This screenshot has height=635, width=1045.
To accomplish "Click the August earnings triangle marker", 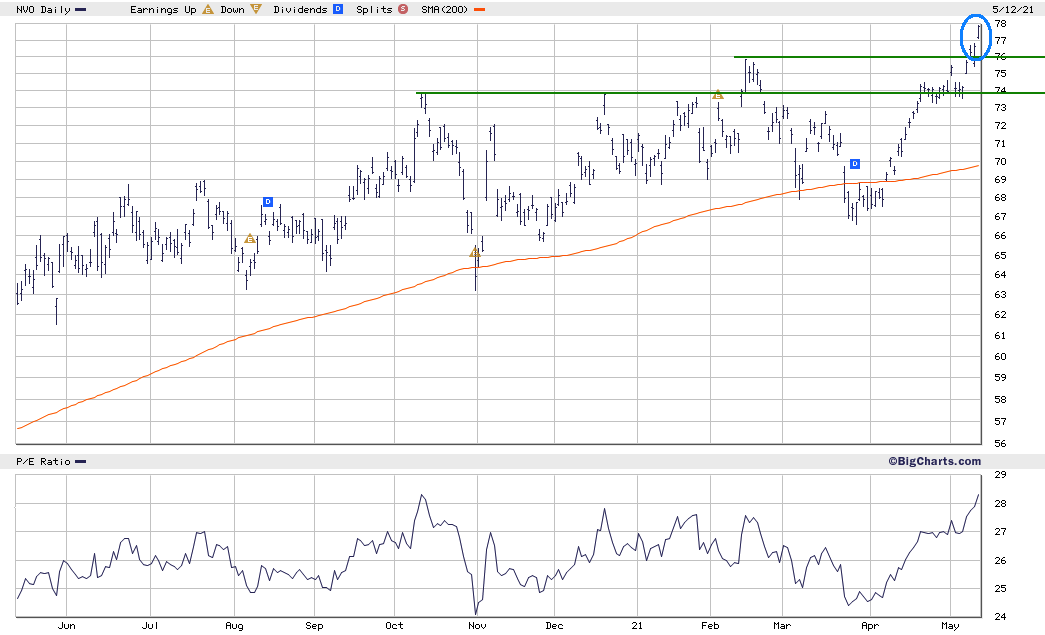I will click(x=250, y=239).
